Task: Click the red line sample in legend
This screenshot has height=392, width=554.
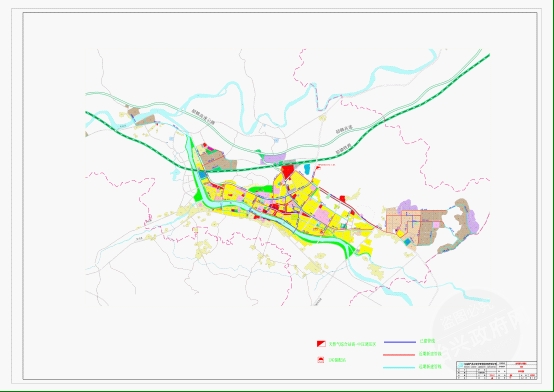Action: click(x=399, y=355)
